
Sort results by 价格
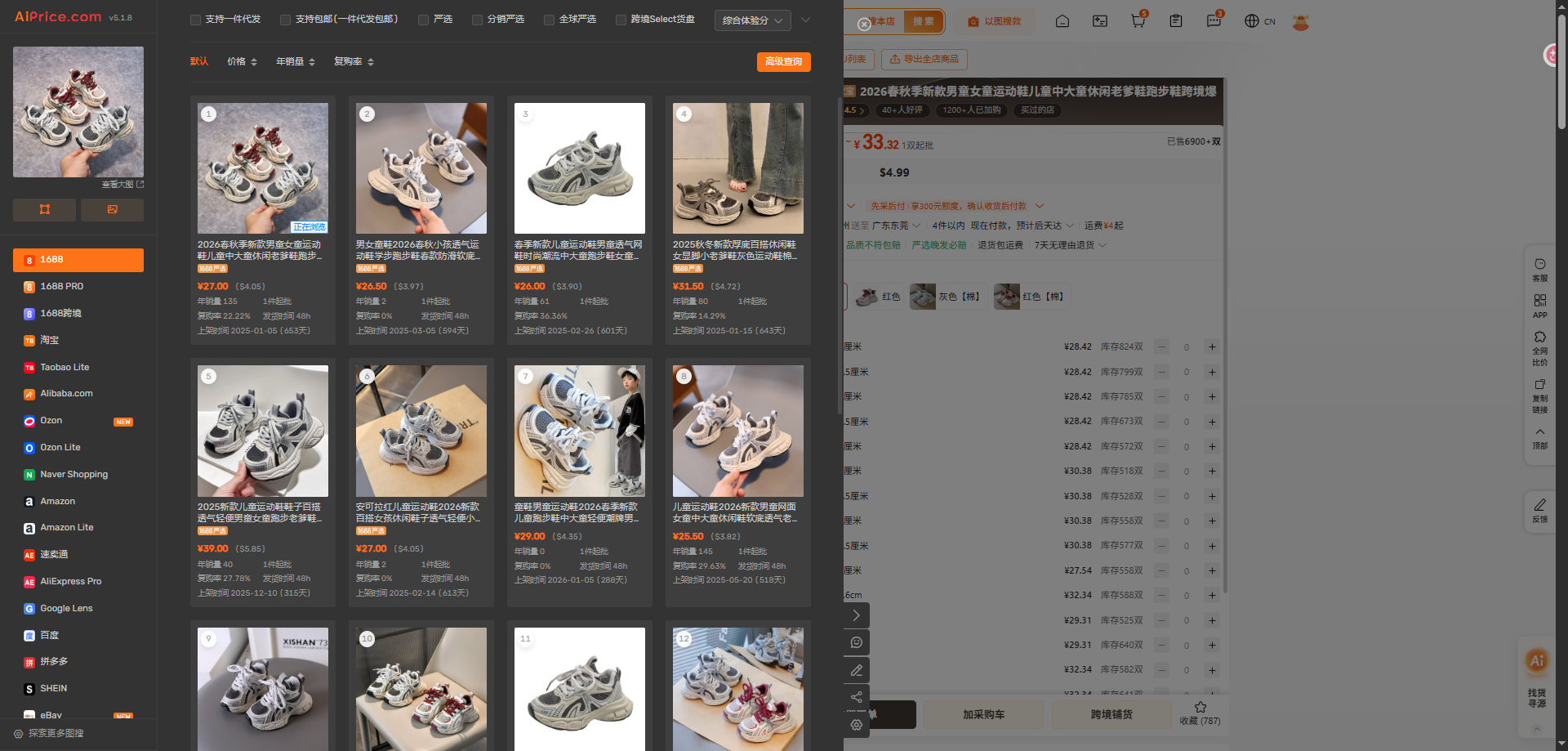click(242, 62)
